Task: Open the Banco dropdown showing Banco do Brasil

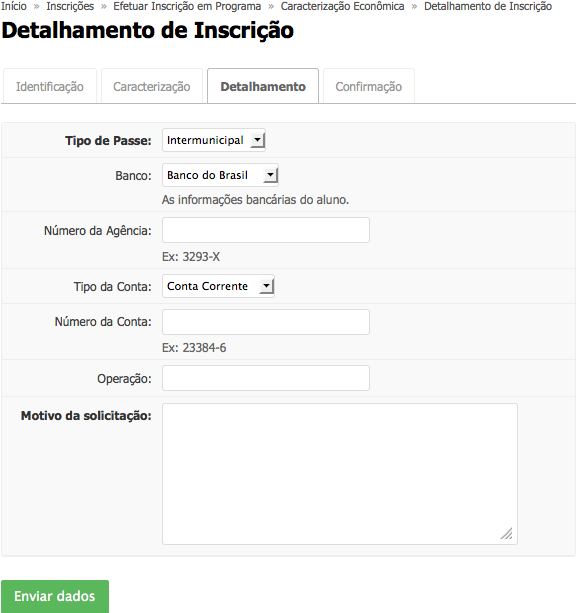Action: point(220,175)
